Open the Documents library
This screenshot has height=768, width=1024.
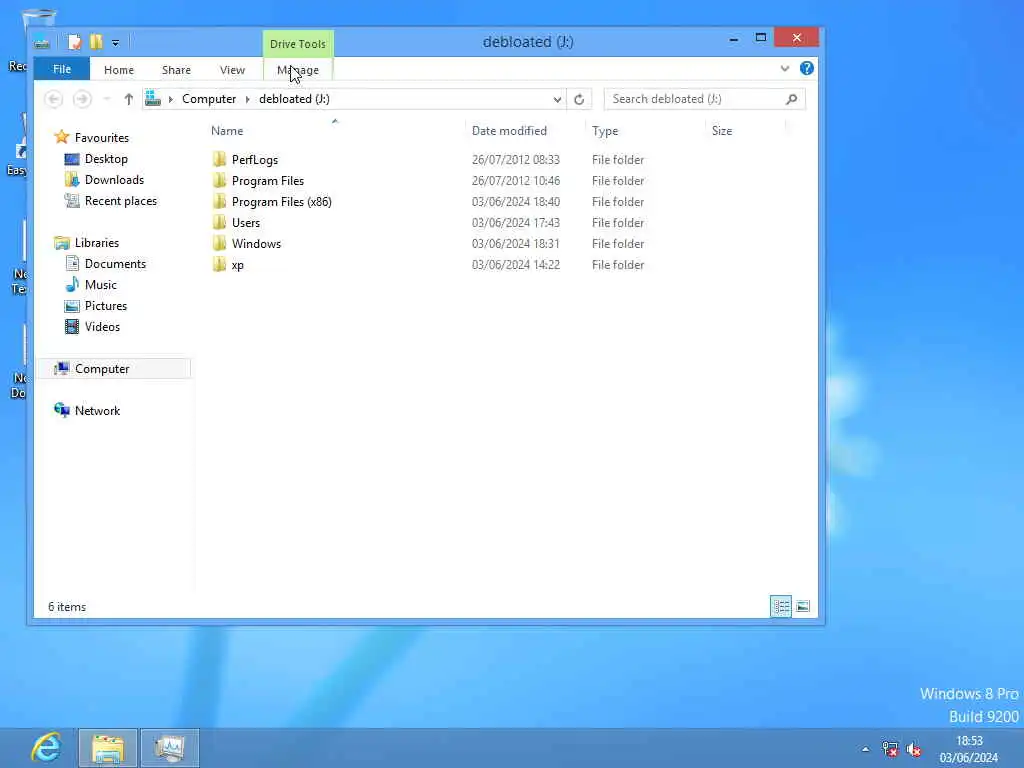[x=115, y=264]
